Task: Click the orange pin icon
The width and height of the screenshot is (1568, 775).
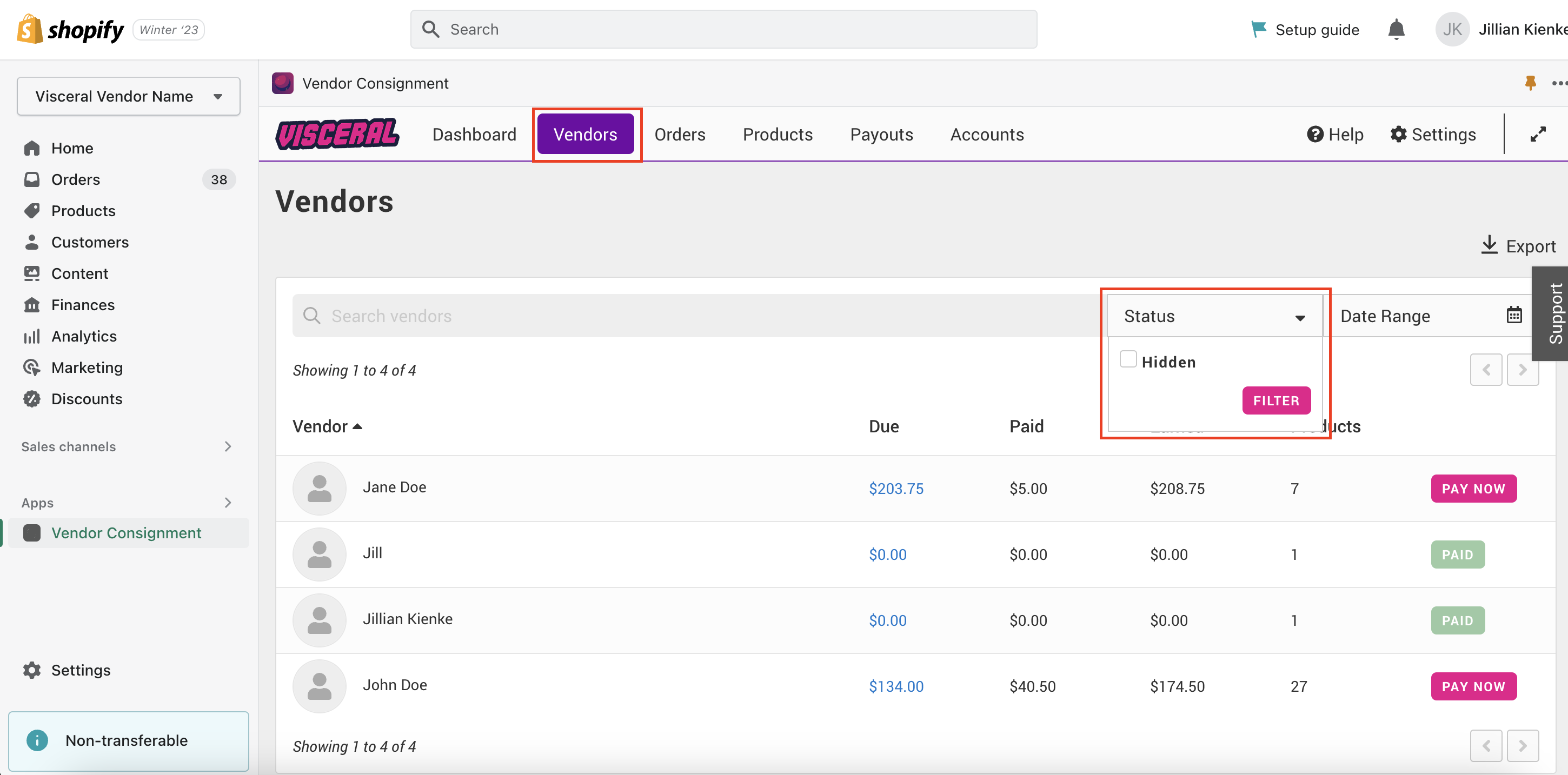Action: pos(1530,83)
